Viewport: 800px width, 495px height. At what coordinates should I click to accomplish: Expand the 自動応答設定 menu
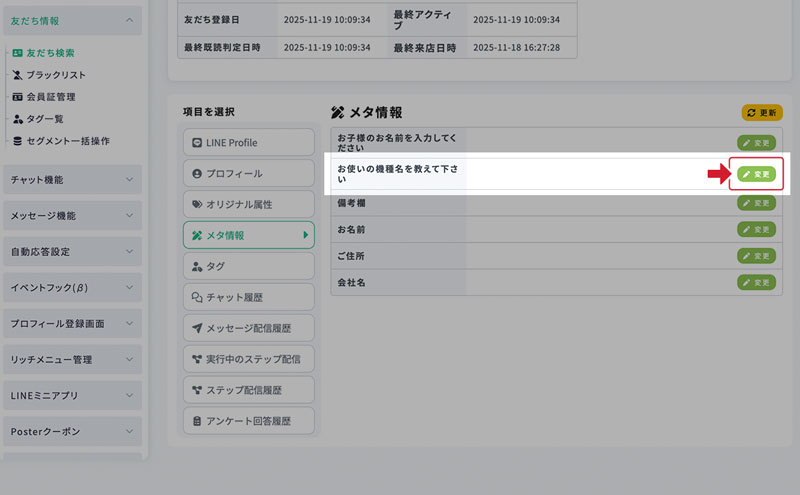click(72, 251)
